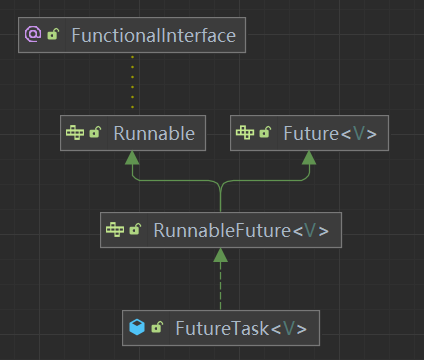
Task: Click the blue class icon on FutureTask<V>
Action: 137,327
